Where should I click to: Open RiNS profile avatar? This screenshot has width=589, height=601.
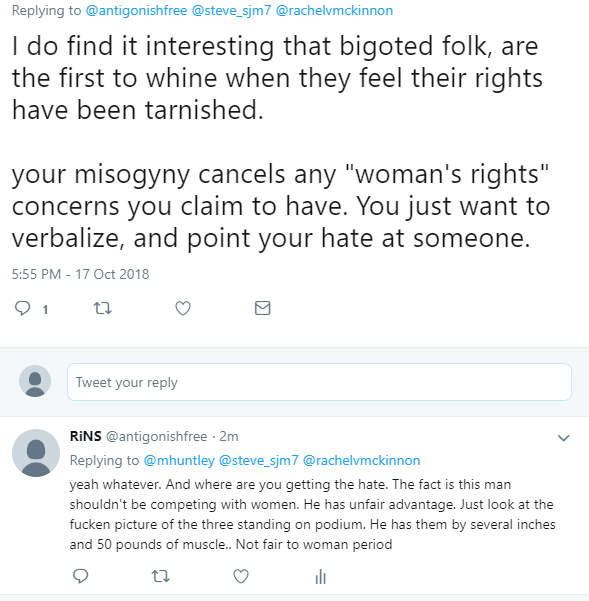click(36, 453)
